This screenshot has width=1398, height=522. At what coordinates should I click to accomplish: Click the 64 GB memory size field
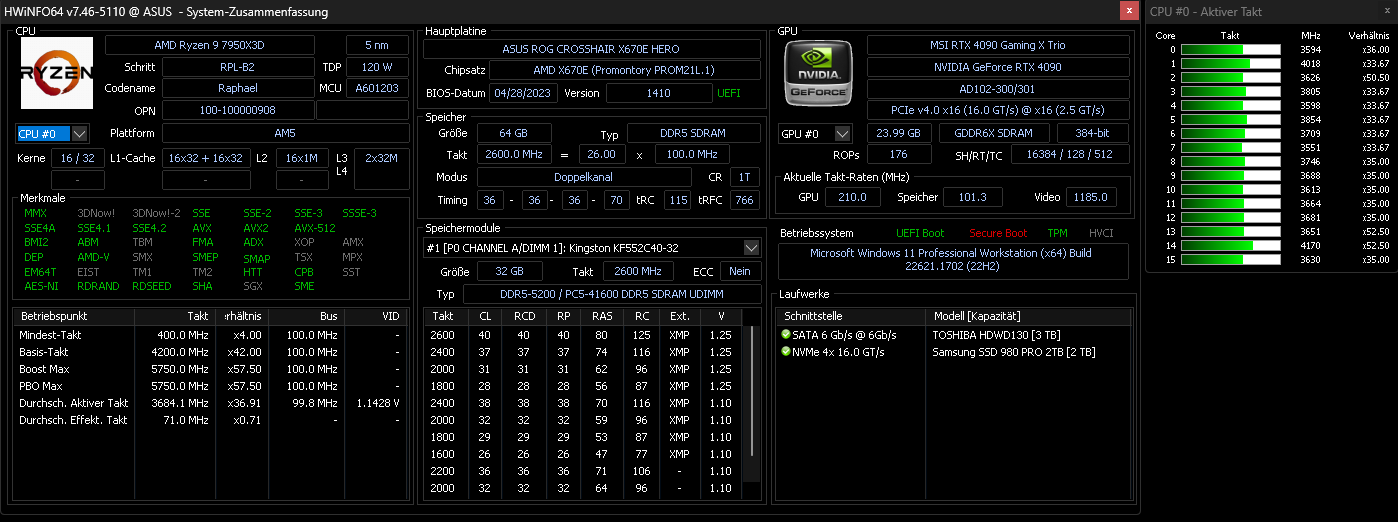[x=514, y=133]
